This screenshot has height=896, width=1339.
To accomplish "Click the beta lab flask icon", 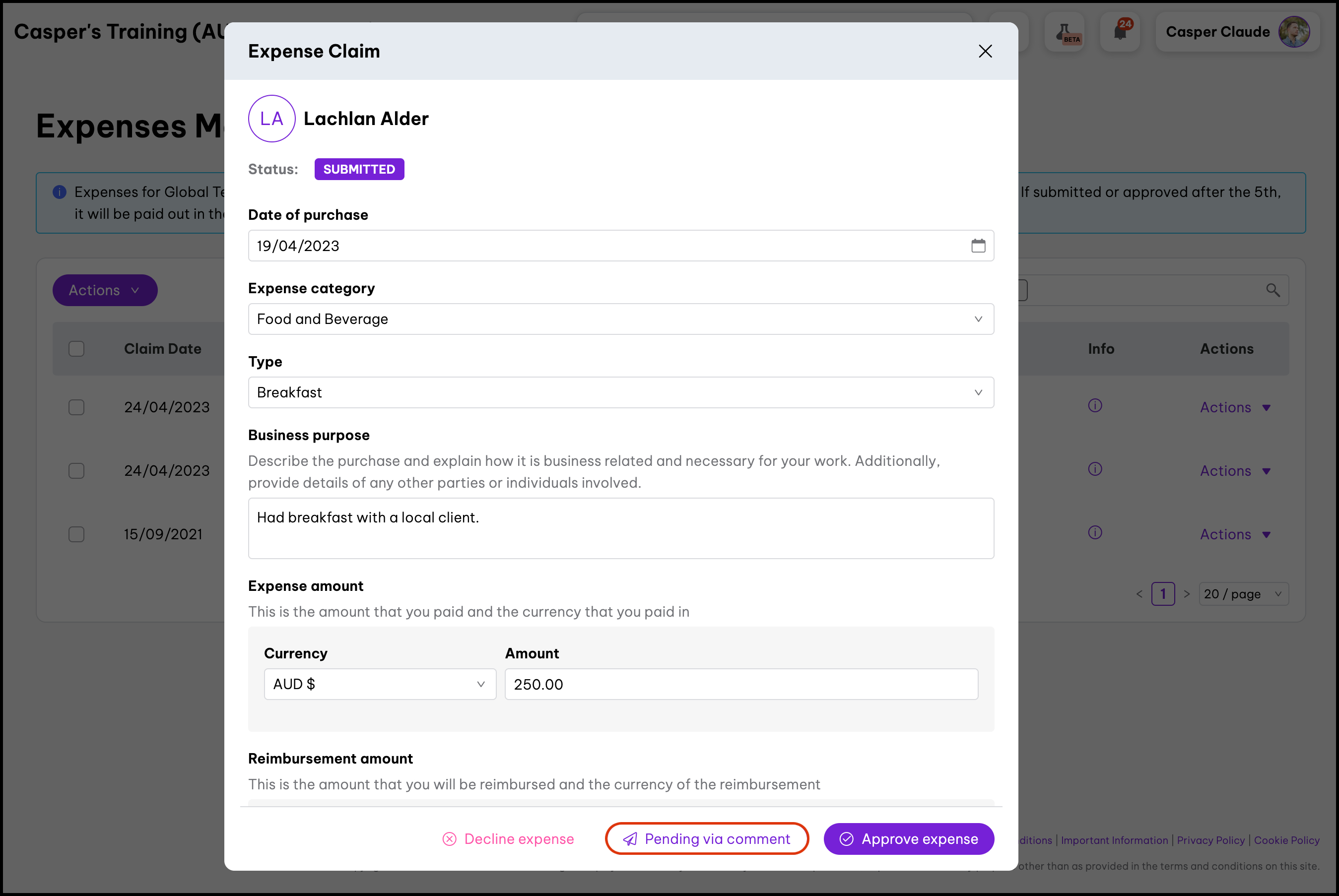I will pos(1064,32).
